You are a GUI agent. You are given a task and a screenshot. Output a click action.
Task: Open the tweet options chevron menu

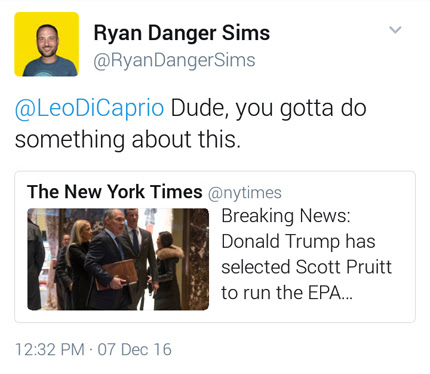(395, 30)
